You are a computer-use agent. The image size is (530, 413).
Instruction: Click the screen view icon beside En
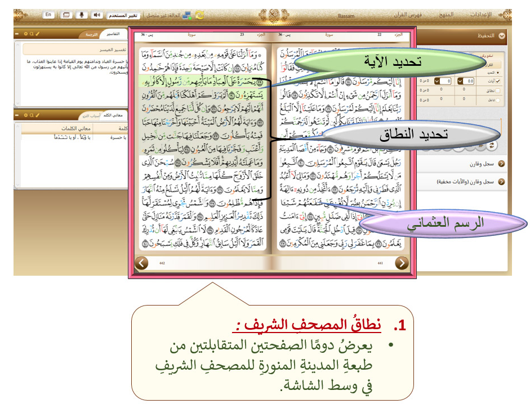[x=66, y=15]
